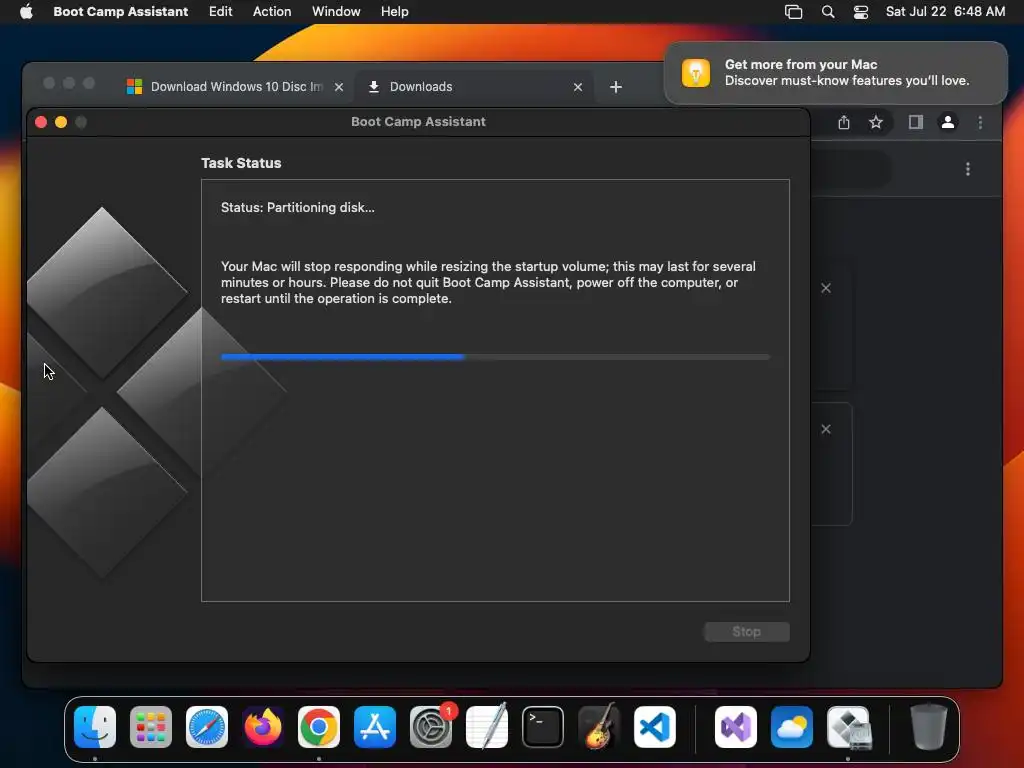This screenshot has width=1024, height=768.
Task: Close the Download Windows 10 tab
Action: [x=339, y=87]
